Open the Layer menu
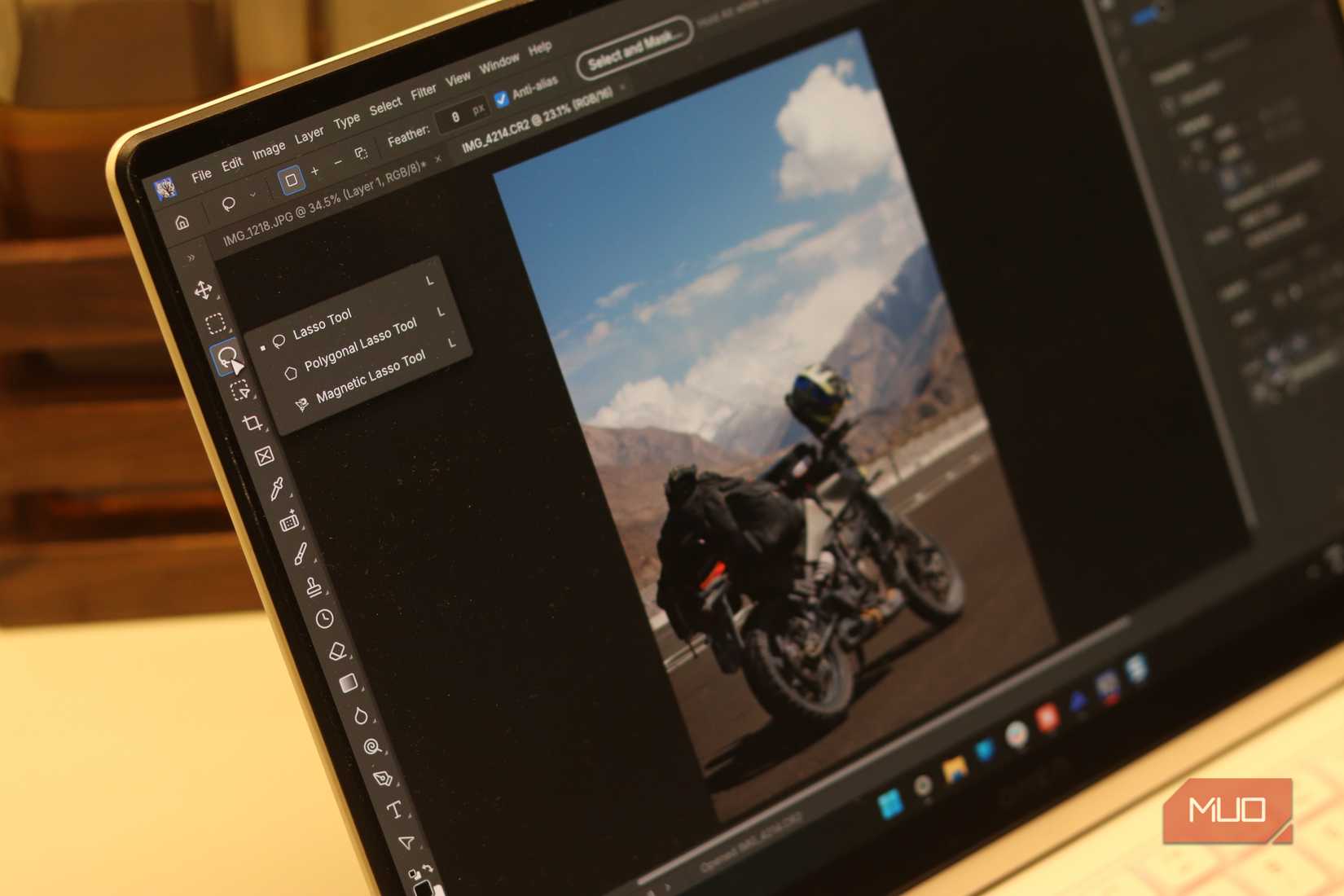Image resolution: width=1344 pixels, height=896 pixels. (309, 135)
